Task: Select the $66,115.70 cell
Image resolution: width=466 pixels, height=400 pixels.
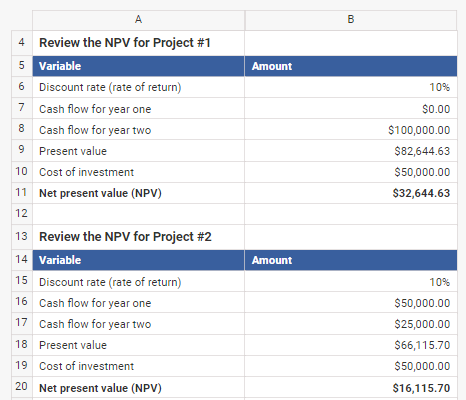Action: (x=351, y=345)
